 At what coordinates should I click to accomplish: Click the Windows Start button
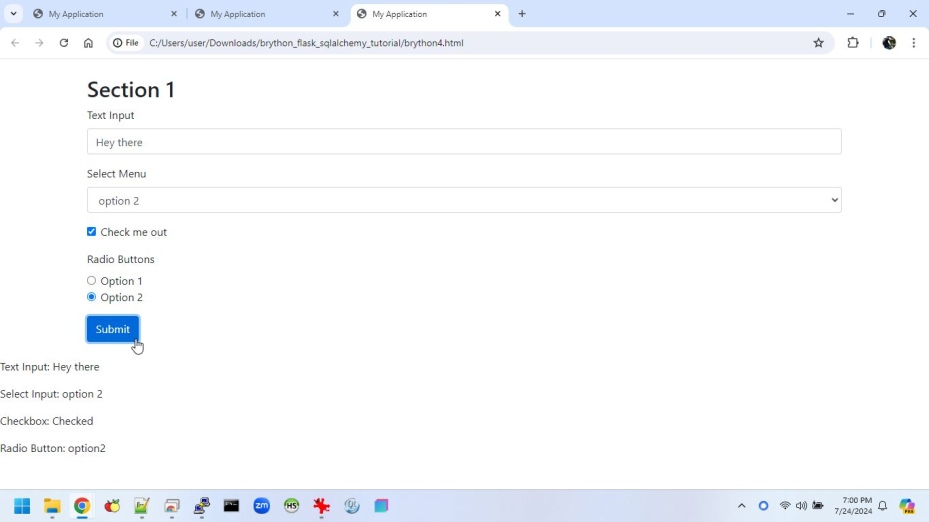(21, 506)
